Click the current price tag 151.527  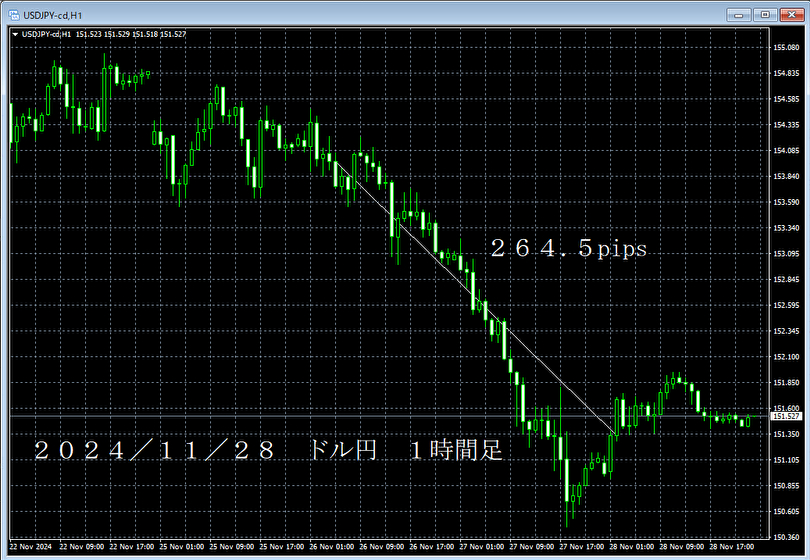pyautogui.click(x=786, y=416)
